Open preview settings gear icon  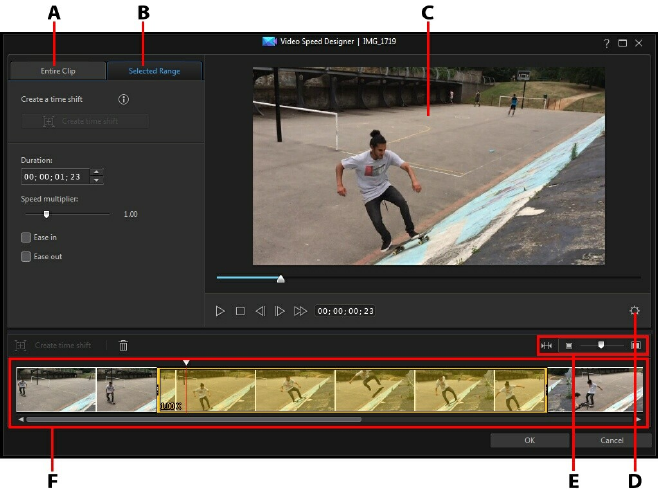pyautogui.click(x=634, y=311)
